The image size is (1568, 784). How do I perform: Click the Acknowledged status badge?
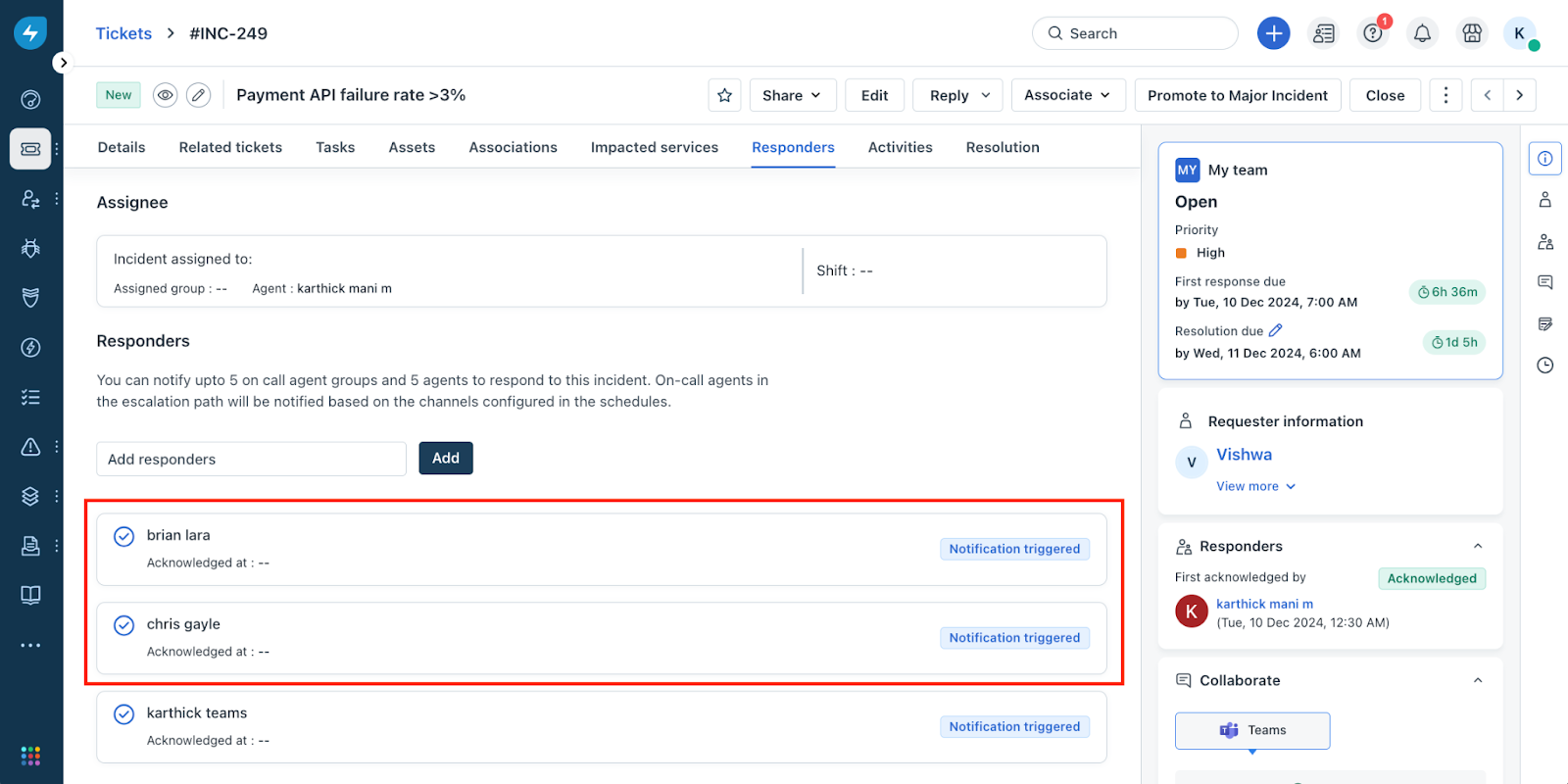click(x=1432, y=578)
